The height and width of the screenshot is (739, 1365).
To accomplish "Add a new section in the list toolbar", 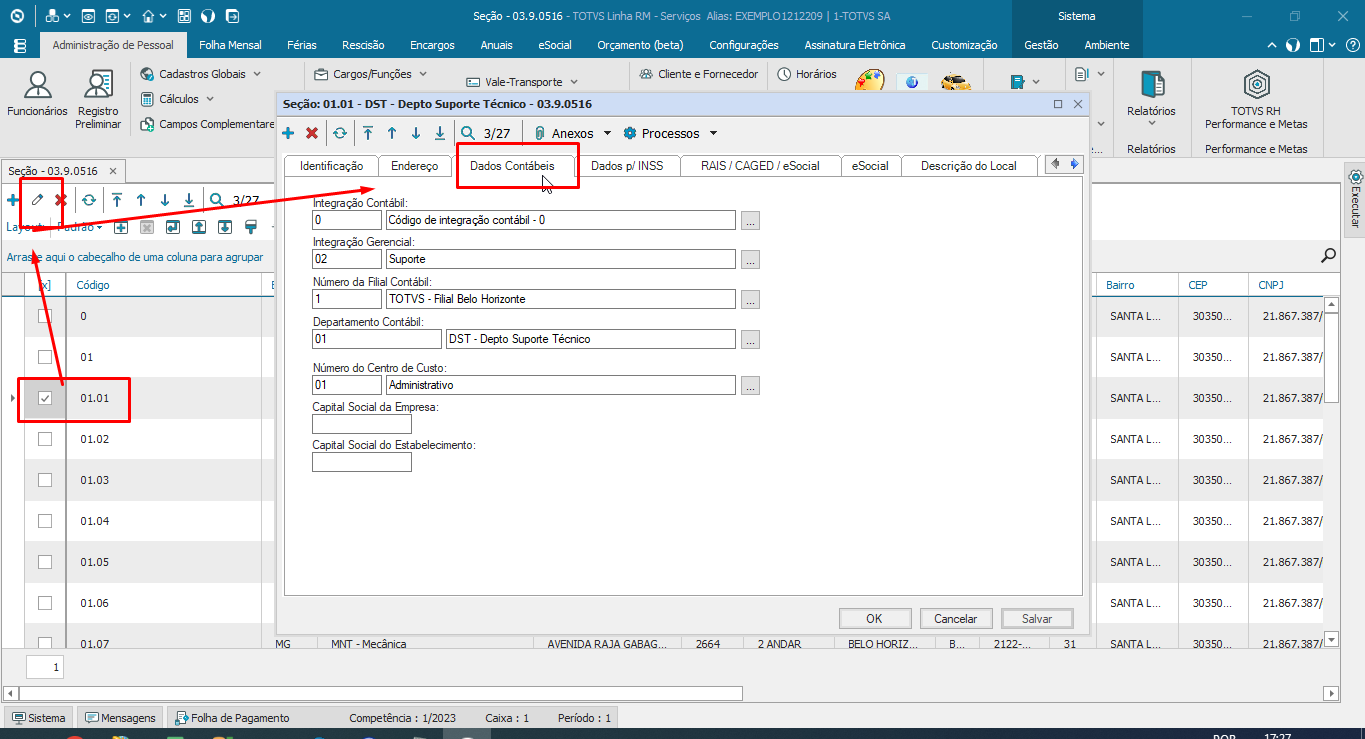I will 13,200.
